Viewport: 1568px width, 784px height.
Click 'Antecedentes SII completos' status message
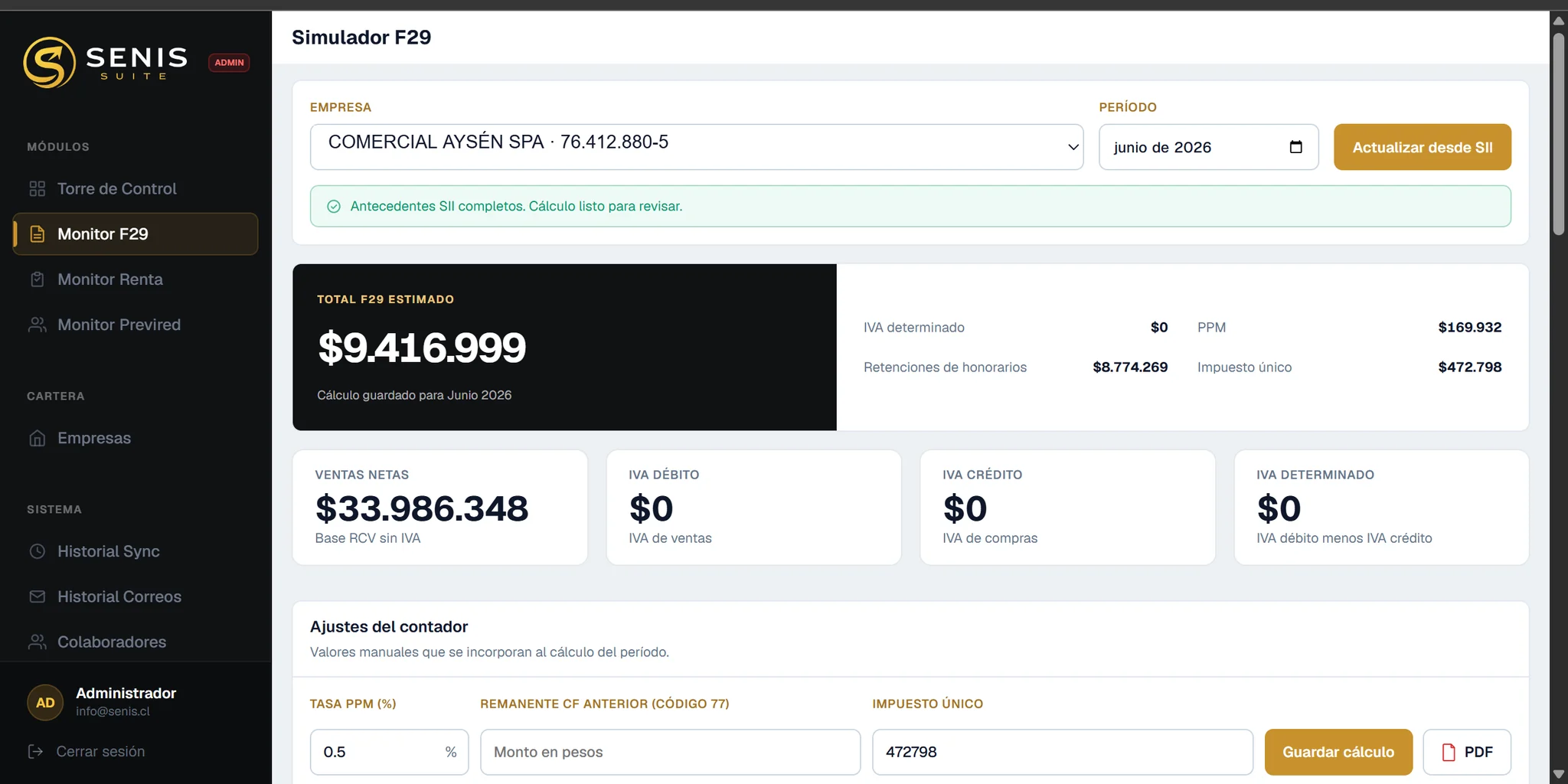[516, 206]
